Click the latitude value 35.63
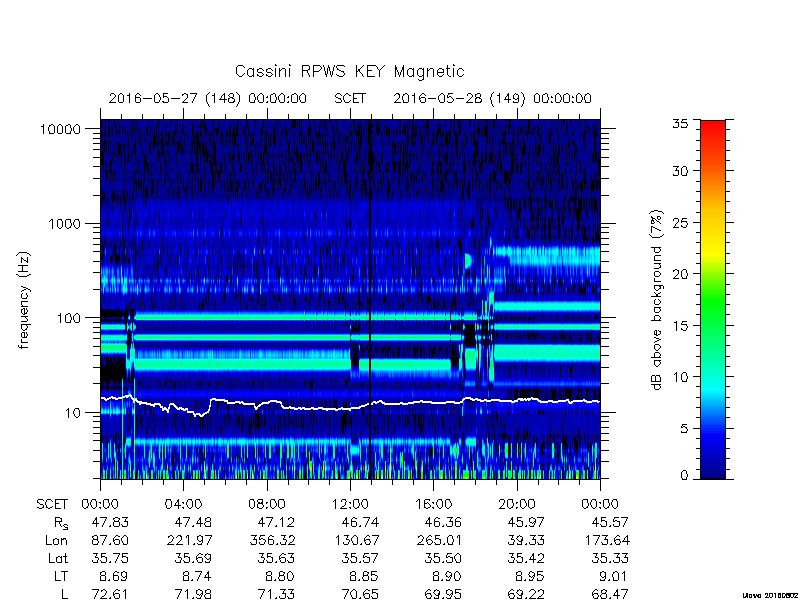 pos(276,559)
